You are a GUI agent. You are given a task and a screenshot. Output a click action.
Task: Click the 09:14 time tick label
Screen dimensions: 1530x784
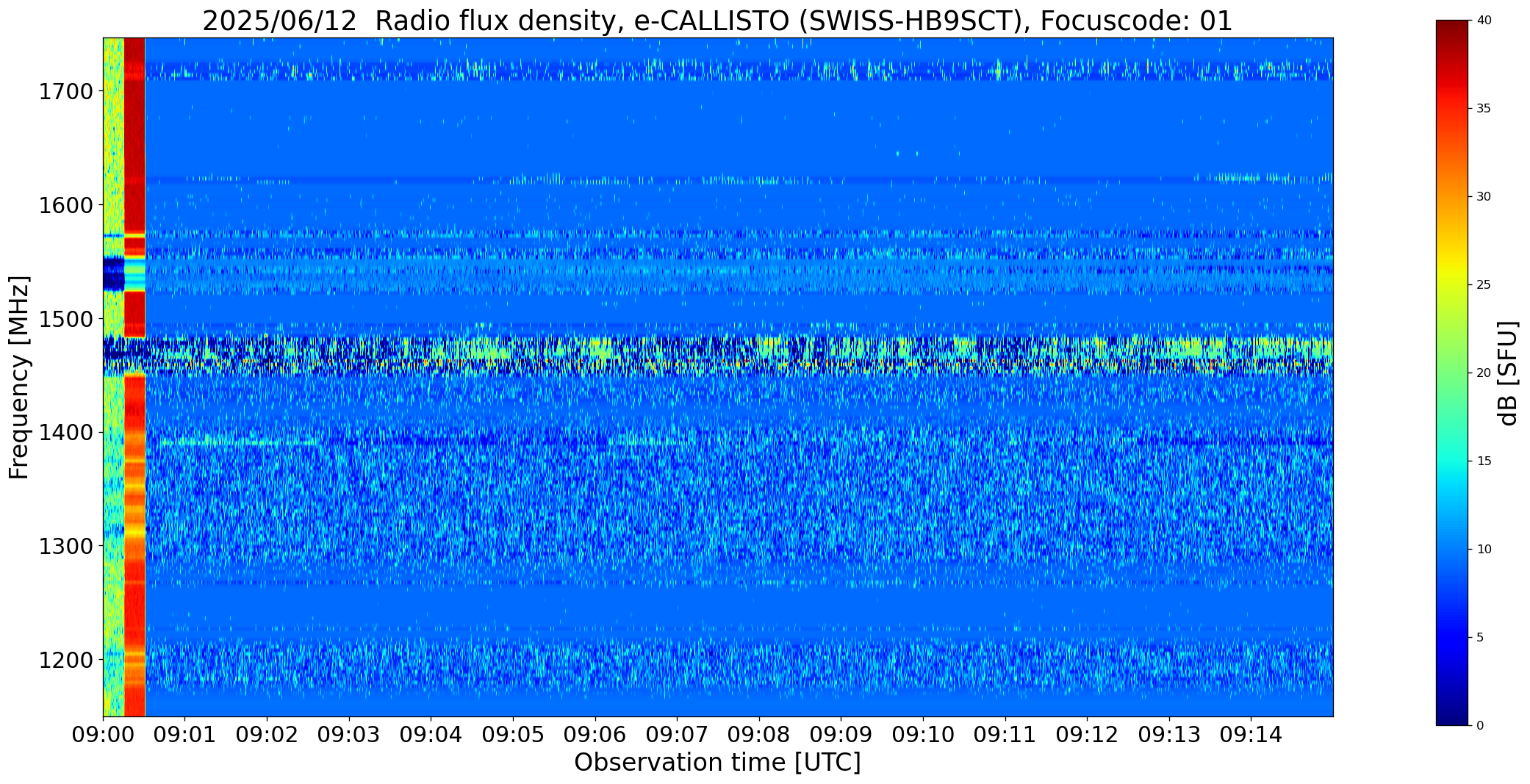click(1251, 735)
